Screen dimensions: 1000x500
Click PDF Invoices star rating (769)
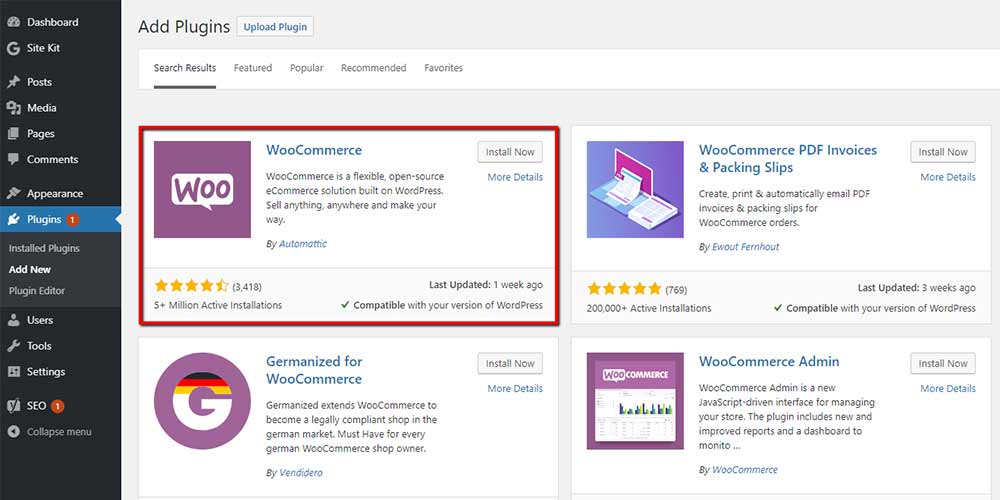point(624,289)
